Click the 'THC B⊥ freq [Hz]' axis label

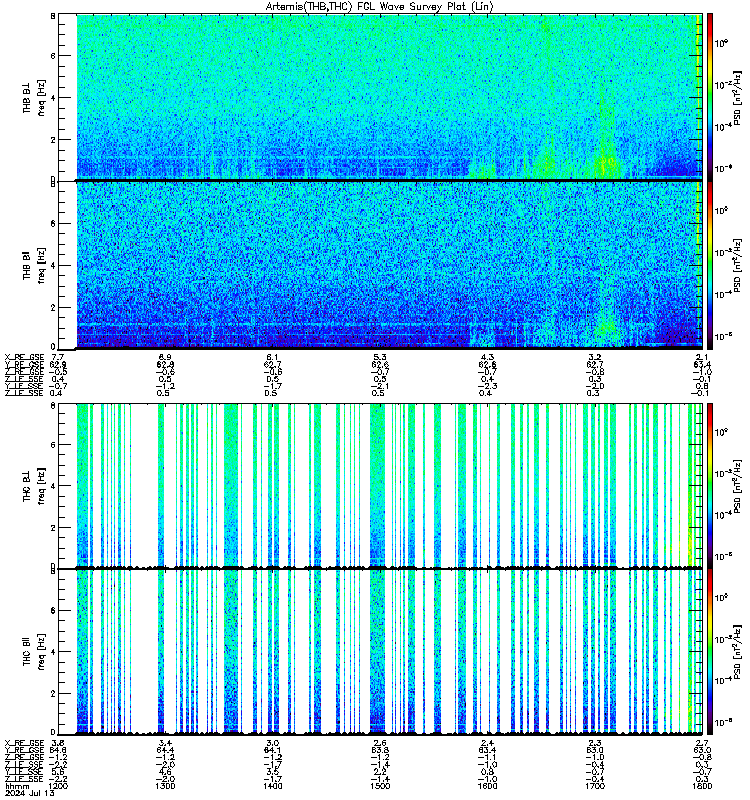[34, 486]
